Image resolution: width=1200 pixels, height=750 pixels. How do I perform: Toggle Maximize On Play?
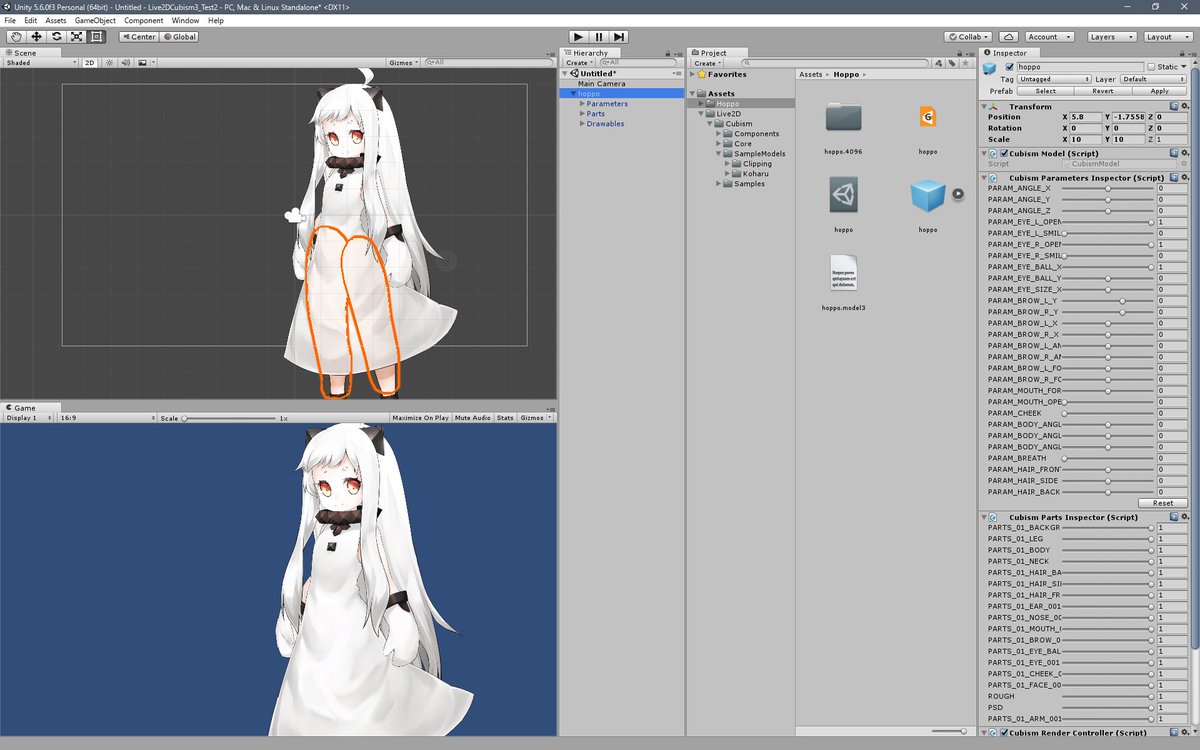coord(420,418)
